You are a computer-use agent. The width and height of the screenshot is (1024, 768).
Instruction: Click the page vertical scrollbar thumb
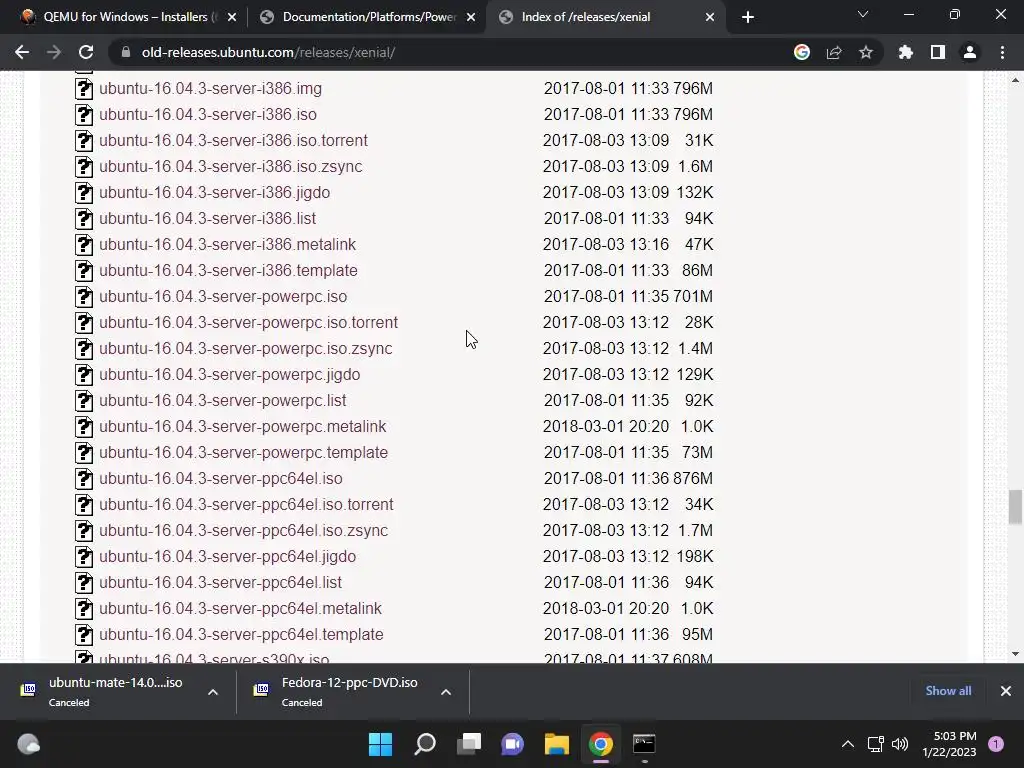click(1015, 506)
